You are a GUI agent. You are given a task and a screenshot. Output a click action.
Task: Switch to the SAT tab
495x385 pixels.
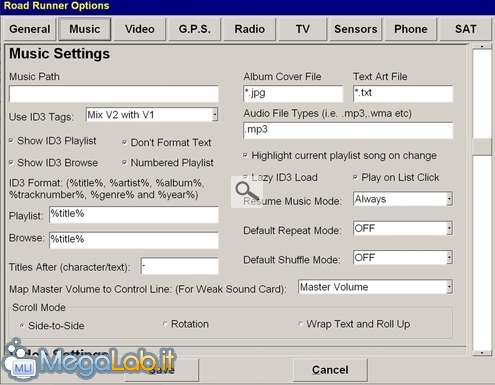[x=466, y=29]
